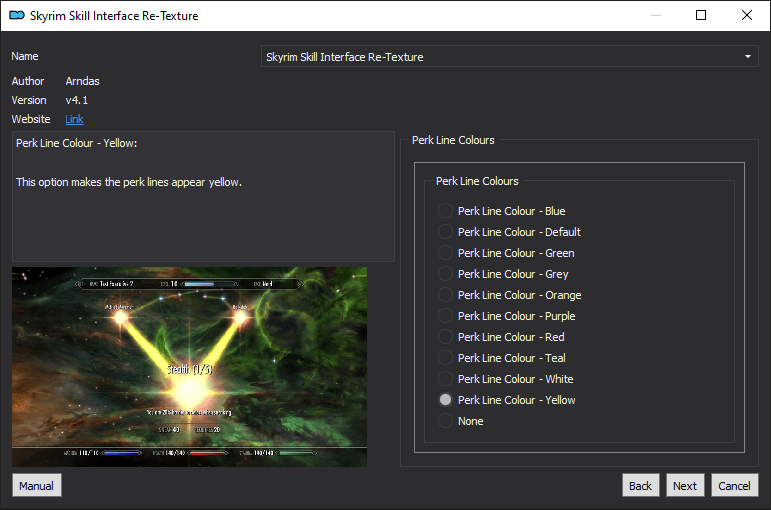Screen dimensions: 771x510
Task: Open the Name combo box dropdown arrow
Action: 747,57
